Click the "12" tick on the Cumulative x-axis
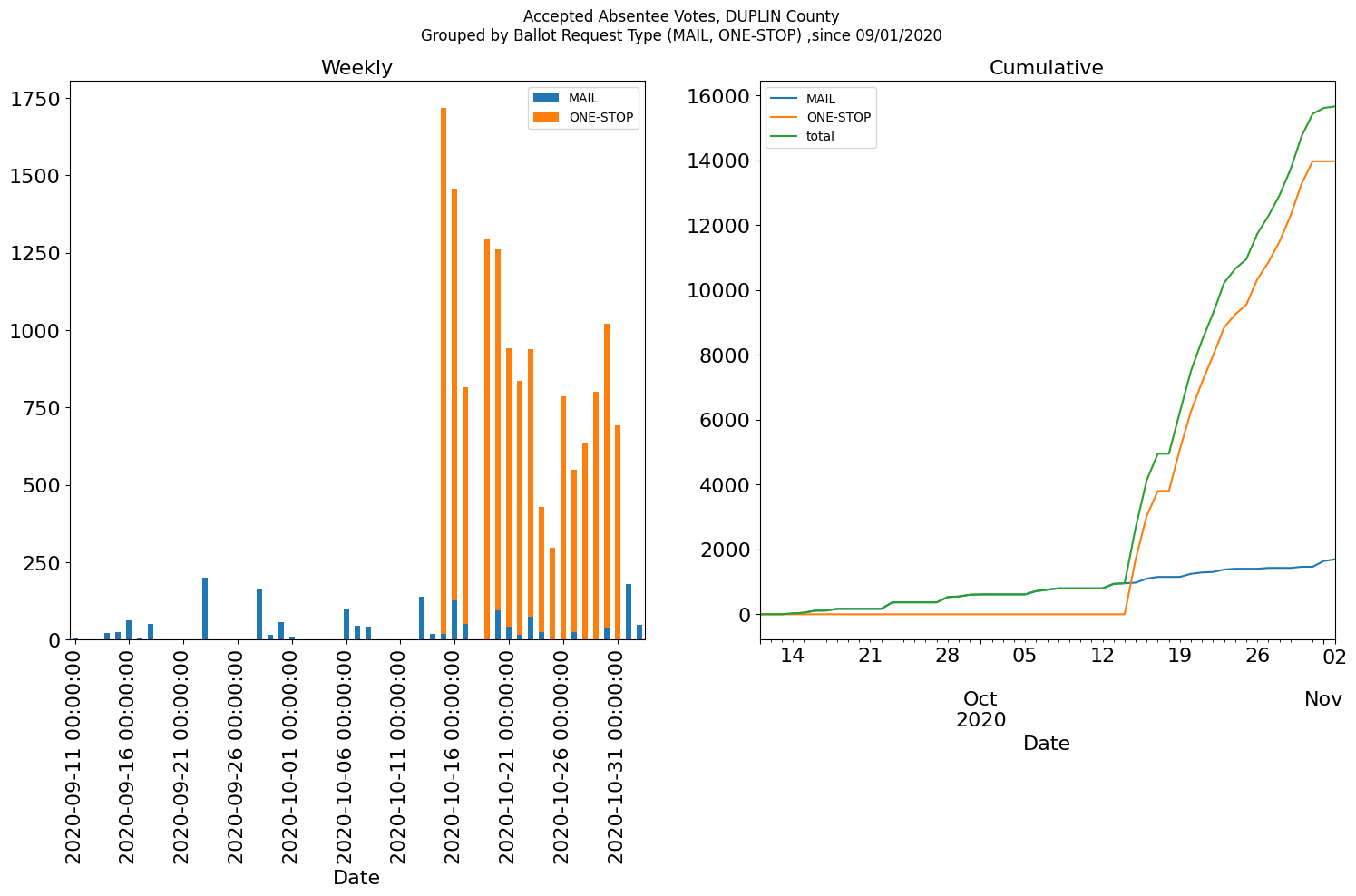The height and width of the screenshot is (896, 1356). coord(1102,655)
